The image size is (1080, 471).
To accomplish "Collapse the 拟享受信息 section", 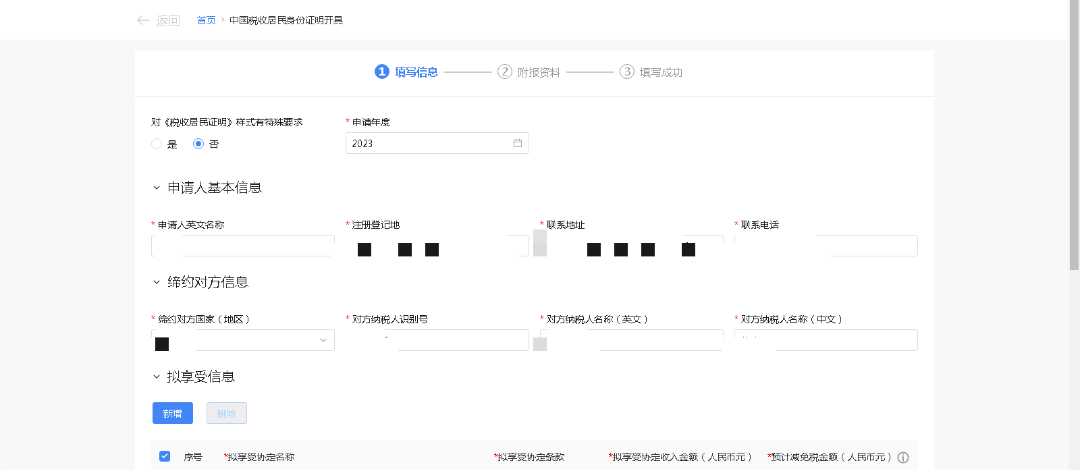I will [x=156, y=377].
